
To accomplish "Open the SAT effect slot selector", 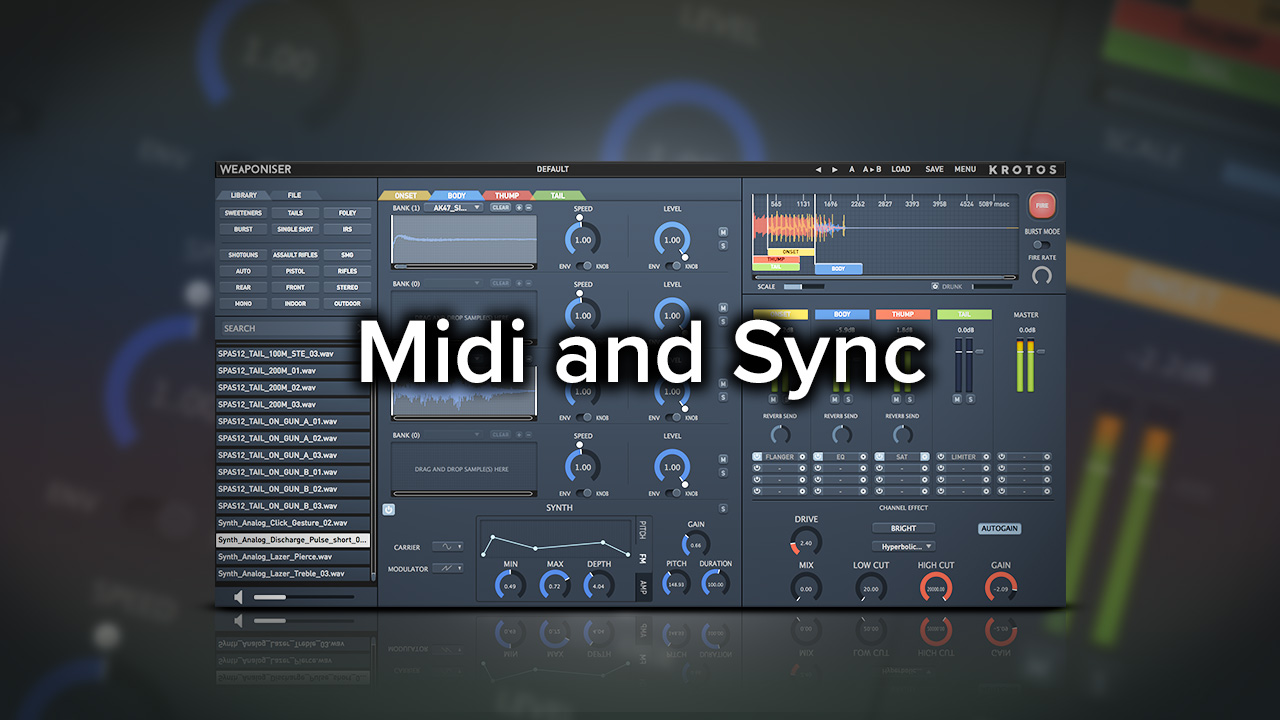I will click(902, 457).
